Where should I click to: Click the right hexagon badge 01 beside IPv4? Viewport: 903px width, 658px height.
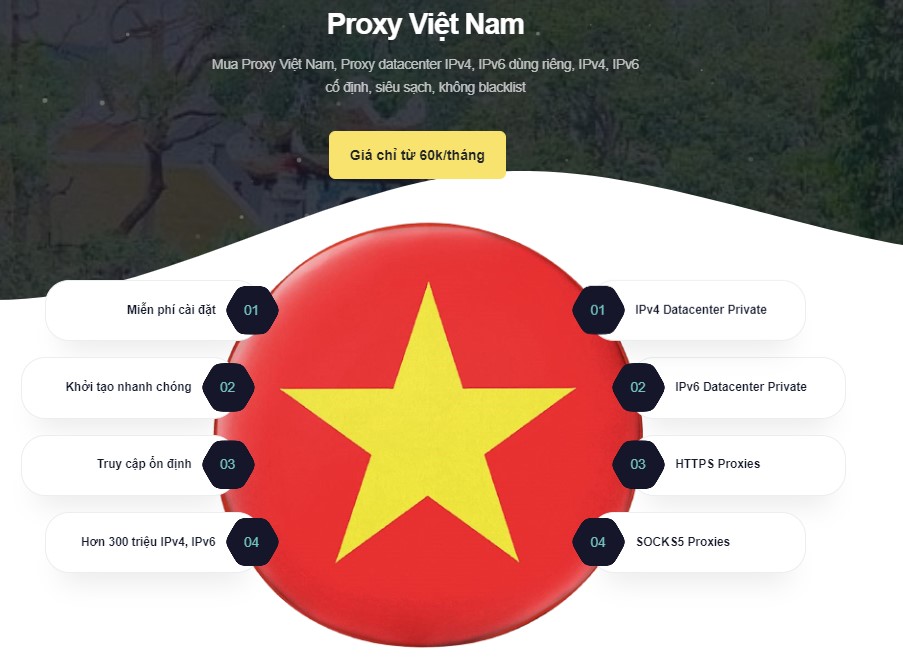click(x=598, y=310)
